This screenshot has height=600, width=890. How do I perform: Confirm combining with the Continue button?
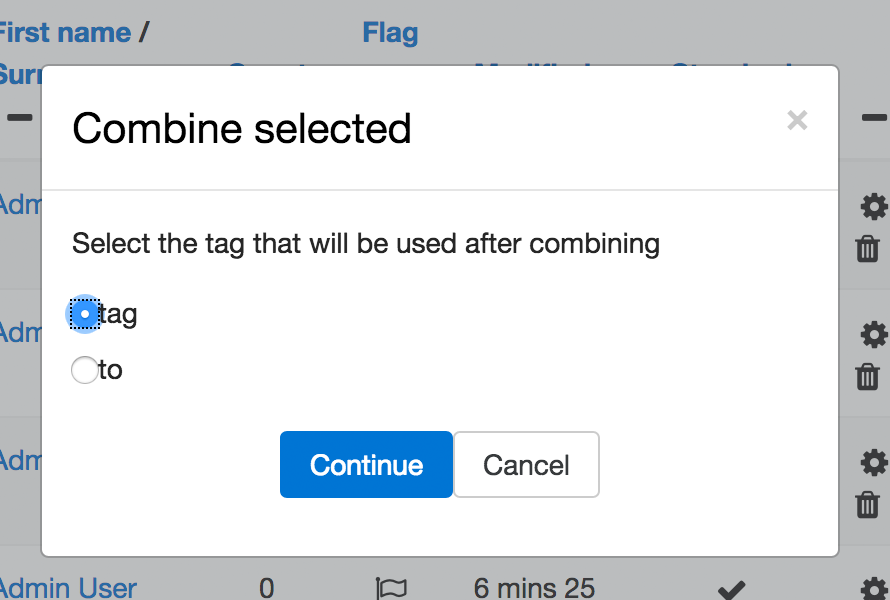pos(366,464)
